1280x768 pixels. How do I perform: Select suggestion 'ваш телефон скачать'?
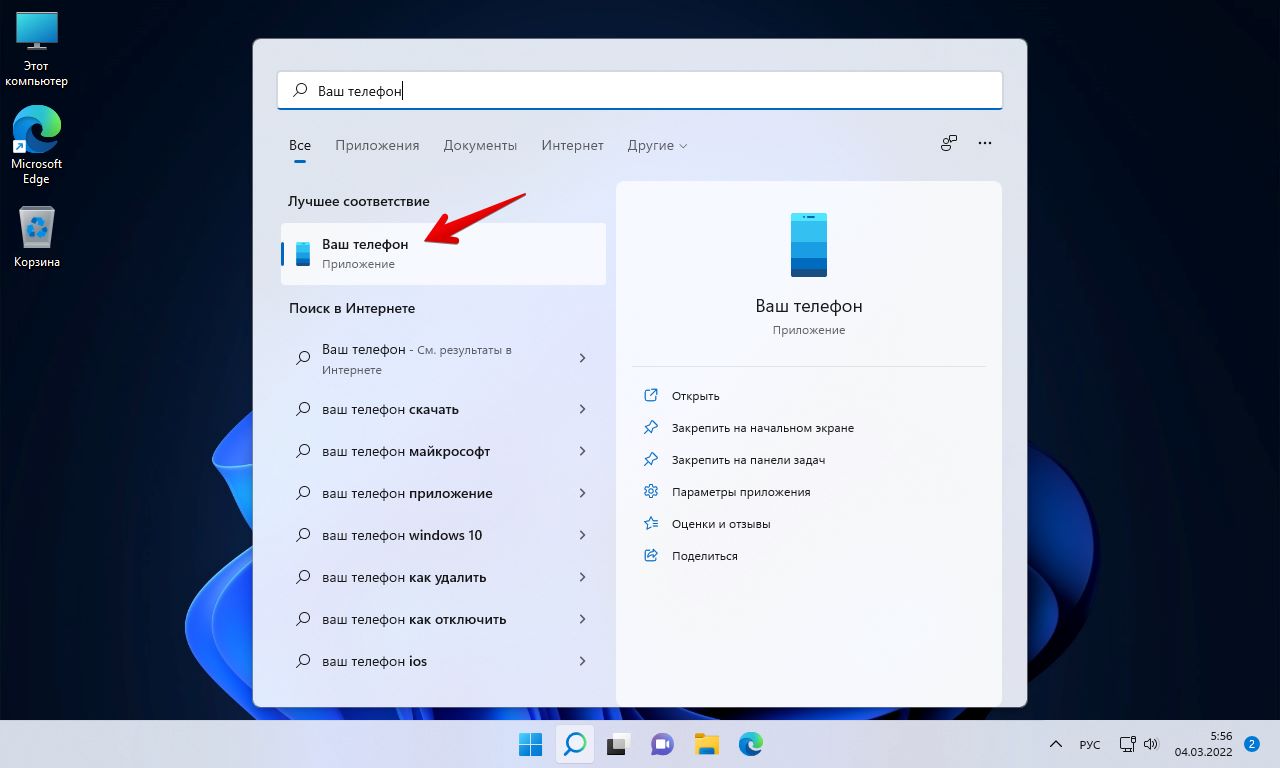coord(443,409)
